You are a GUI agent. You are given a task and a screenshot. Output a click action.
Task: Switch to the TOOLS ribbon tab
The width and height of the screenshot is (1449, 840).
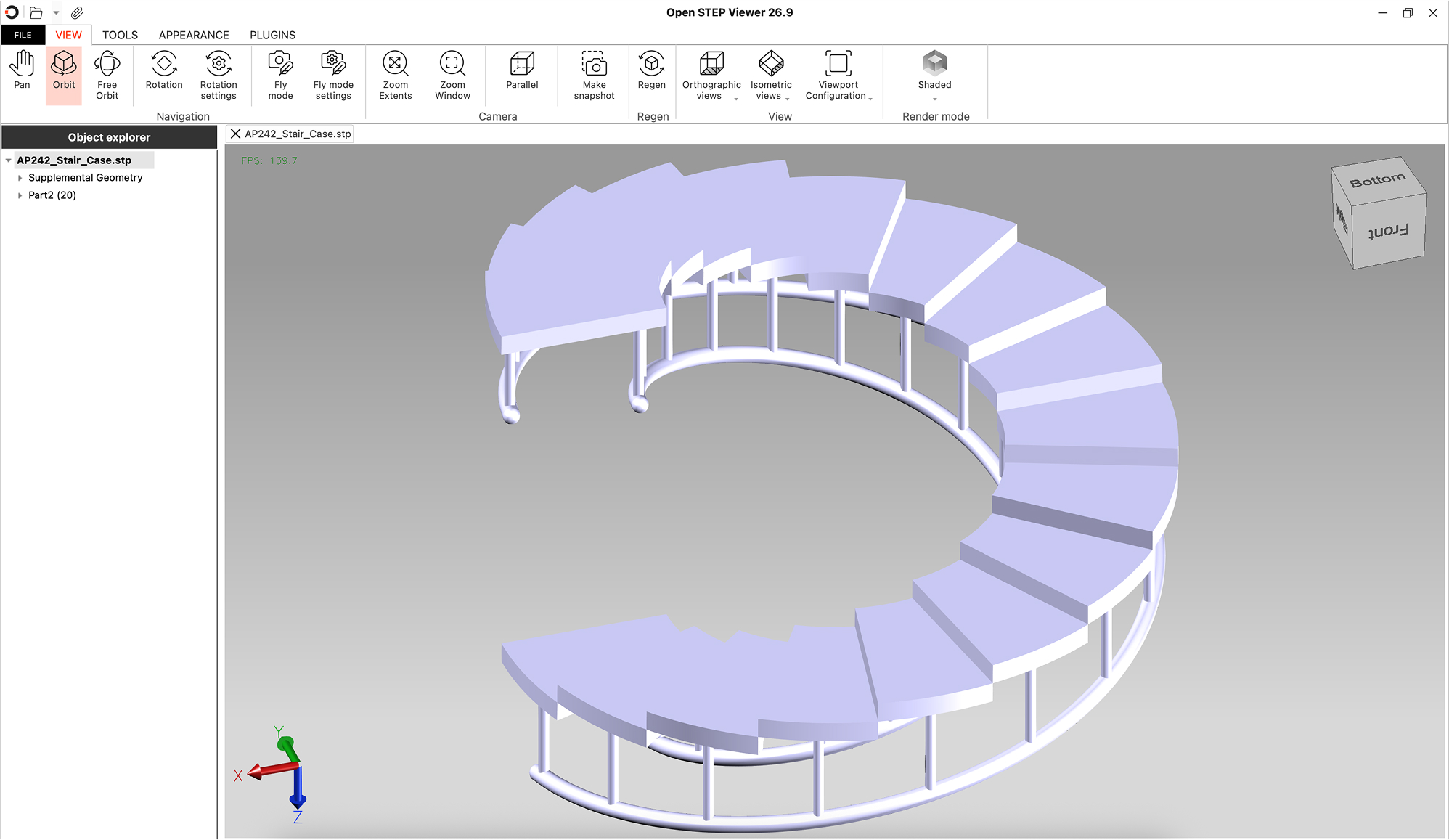[x=120, y=35]
